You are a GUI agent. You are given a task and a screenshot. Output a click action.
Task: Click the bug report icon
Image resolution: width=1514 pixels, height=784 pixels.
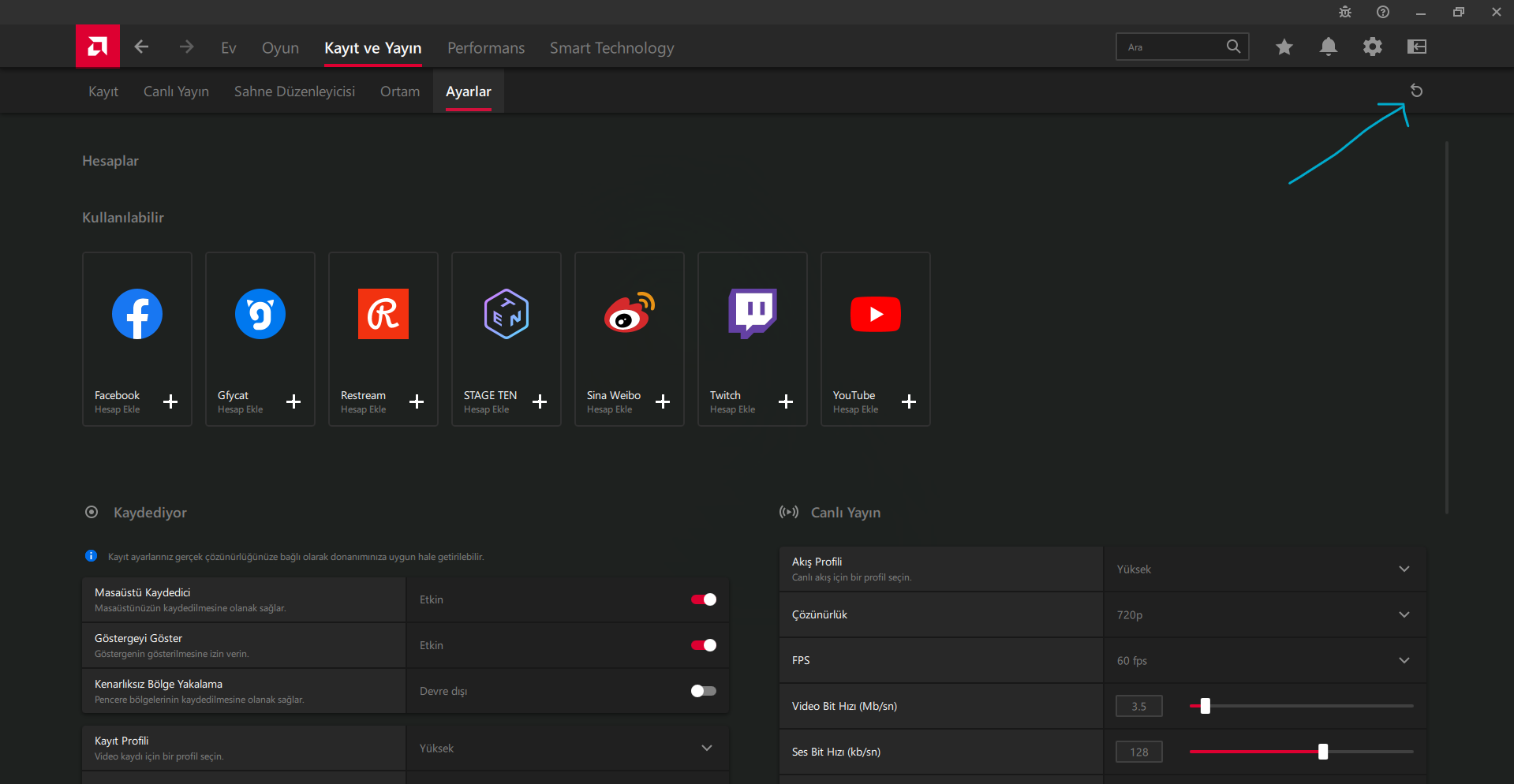click(x=1345, y=12)
